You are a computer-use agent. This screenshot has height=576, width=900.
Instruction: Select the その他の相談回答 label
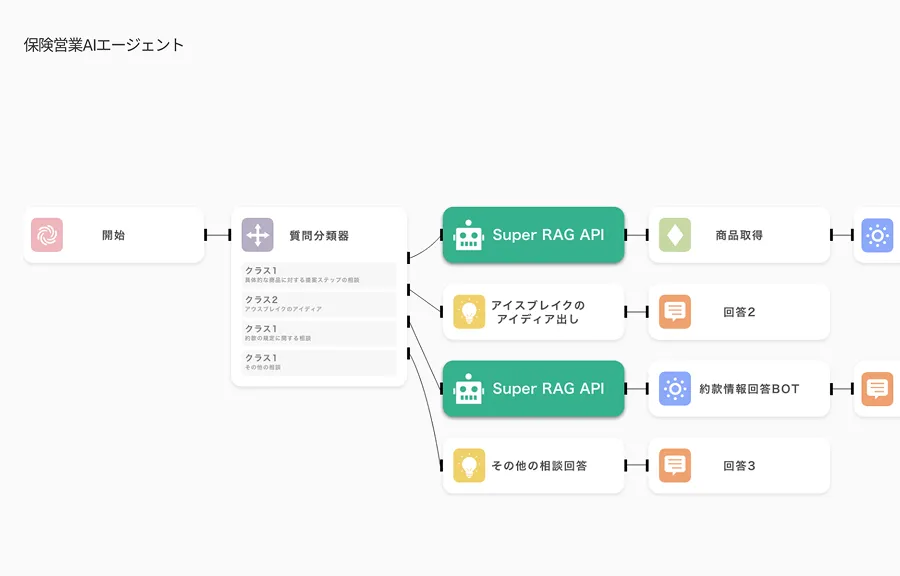pos(540,466)
